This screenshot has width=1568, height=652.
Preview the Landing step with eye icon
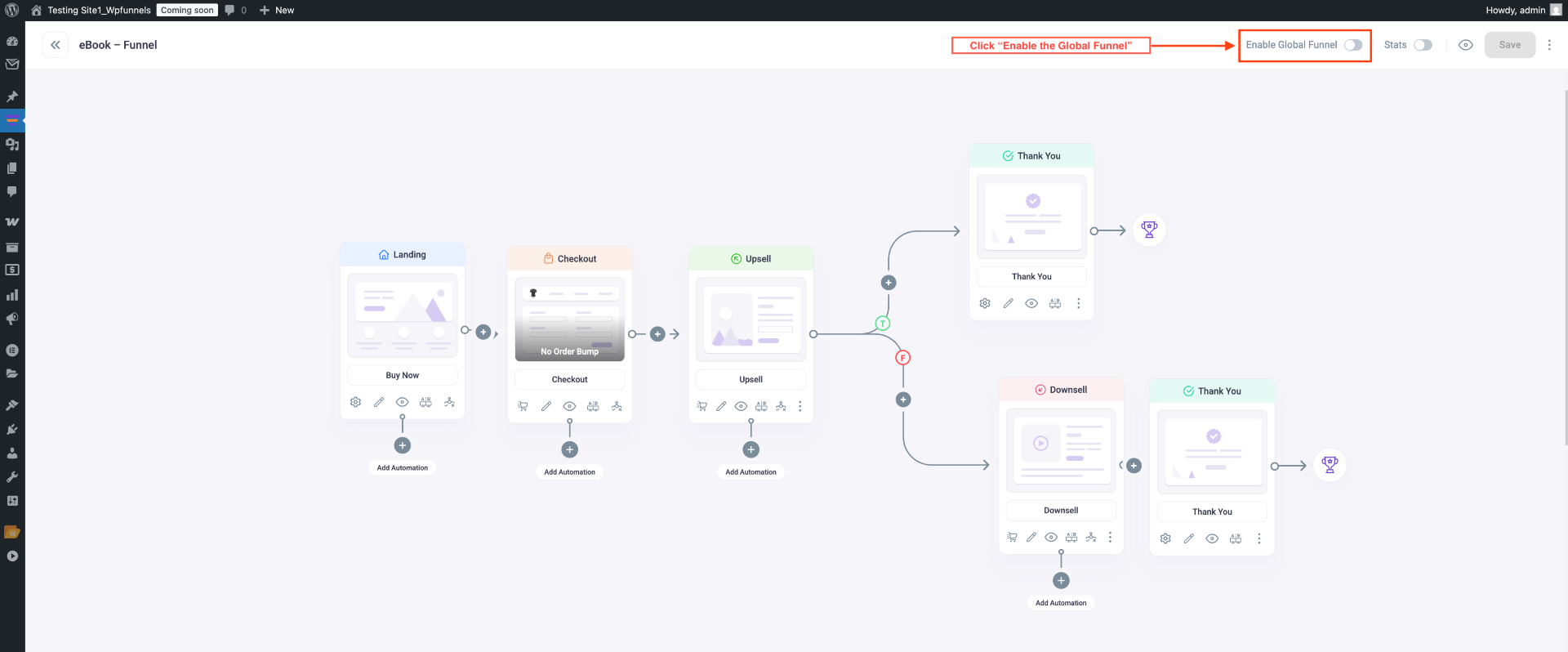click(x=402, y=402)
